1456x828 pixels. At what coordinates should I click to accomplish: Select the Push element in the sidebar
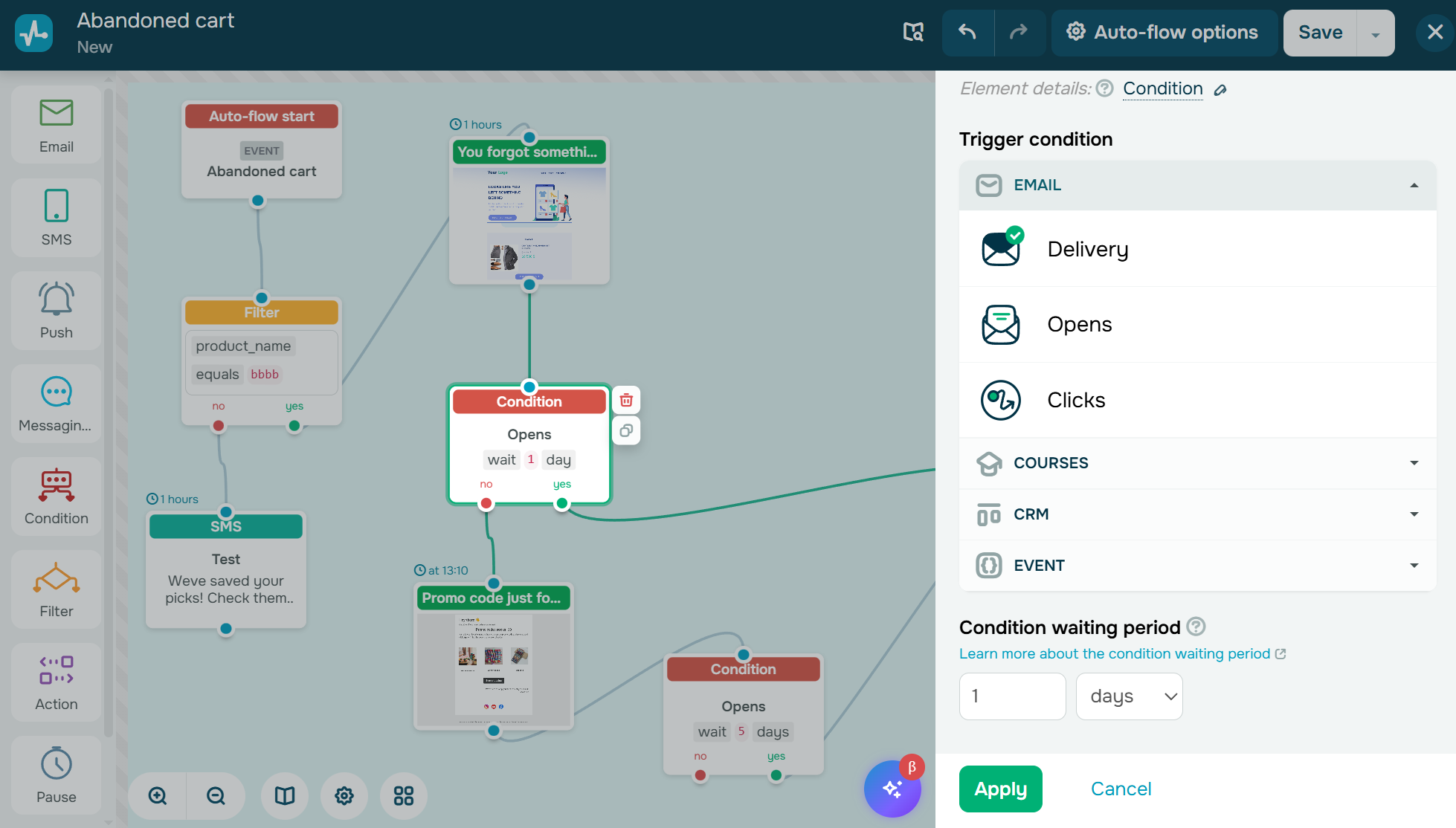click(55, 311)
